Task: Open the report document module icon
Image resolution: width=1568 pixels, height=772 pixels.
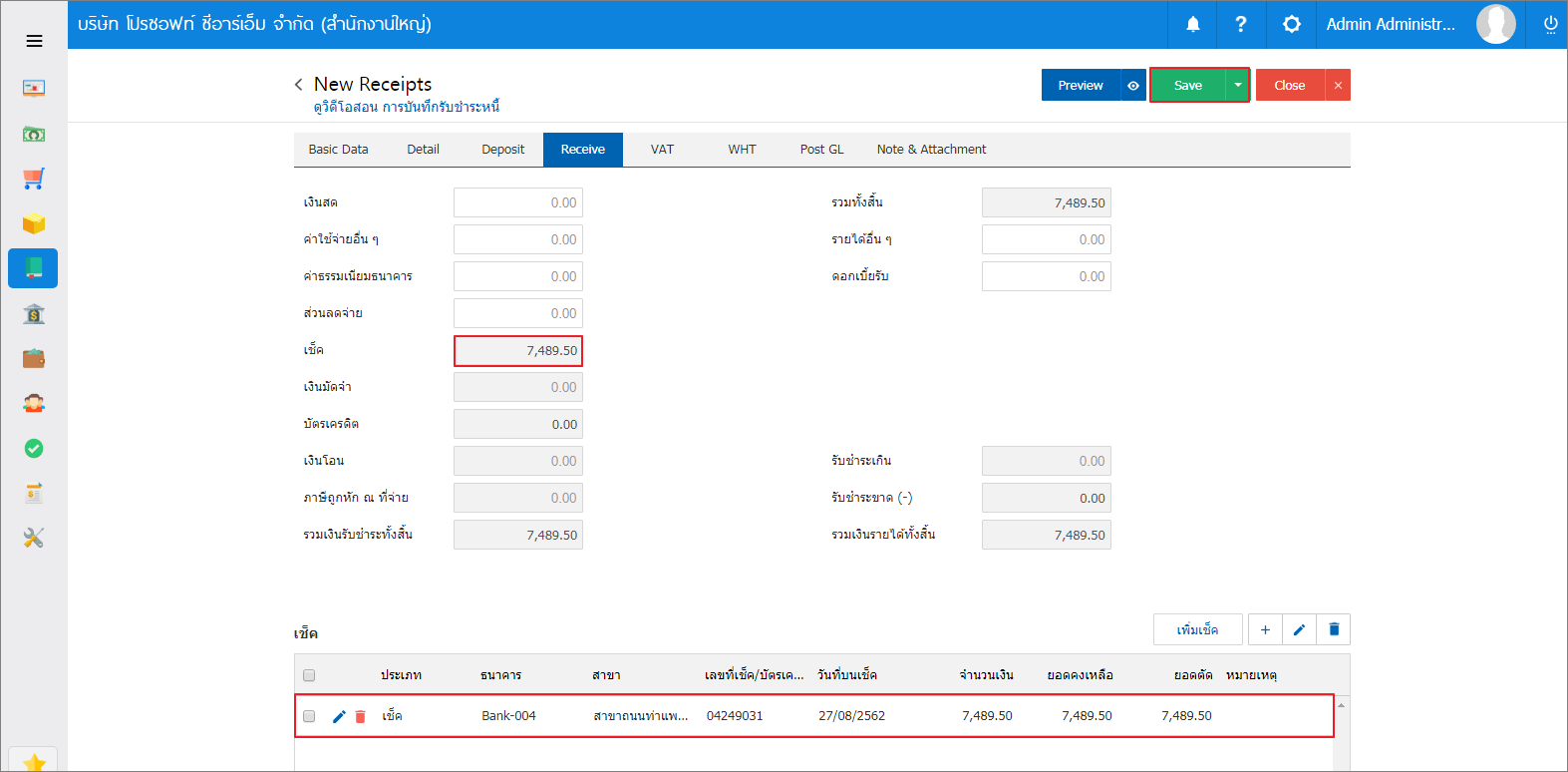Action: coord(34,494)
